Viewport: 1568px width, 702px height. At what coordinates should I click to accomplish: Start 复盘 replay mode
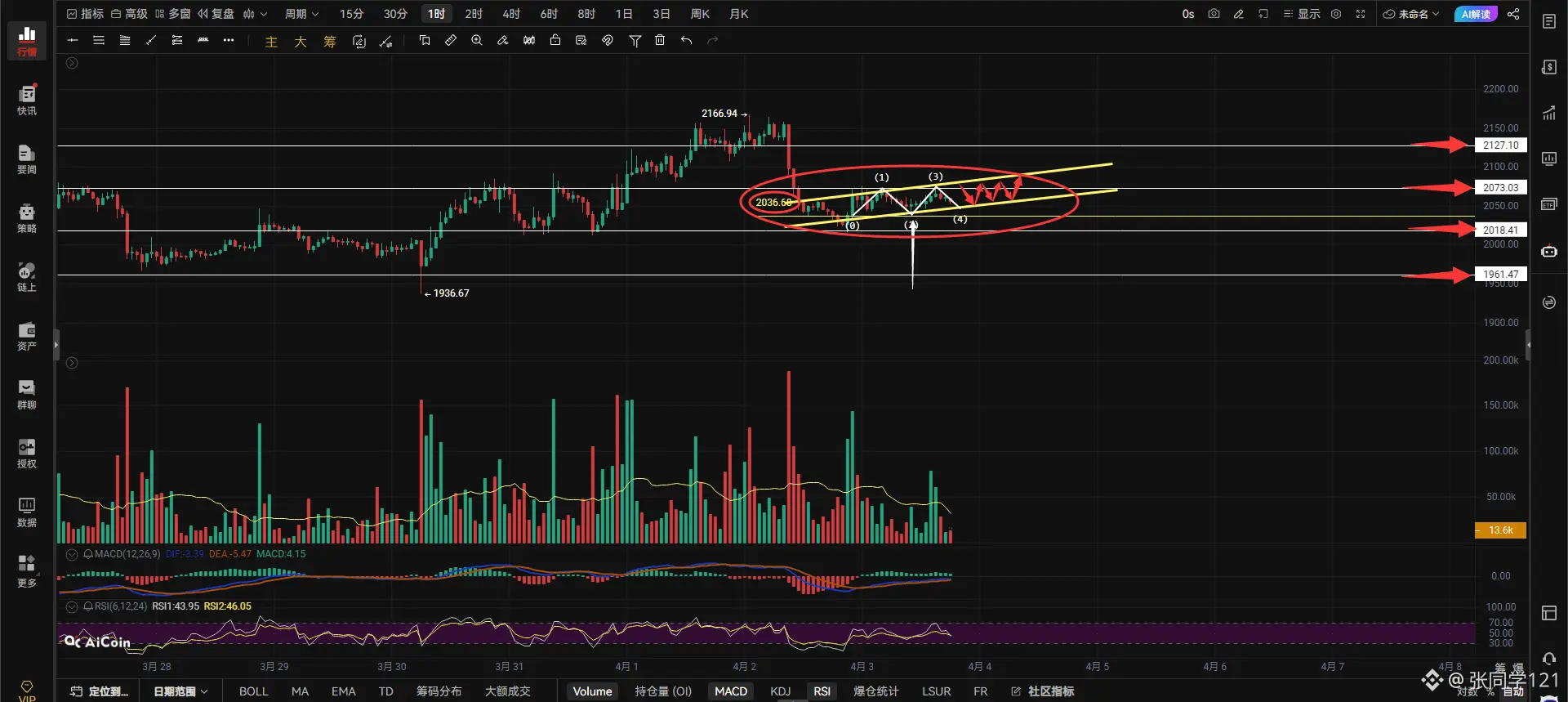coord(216,14)
